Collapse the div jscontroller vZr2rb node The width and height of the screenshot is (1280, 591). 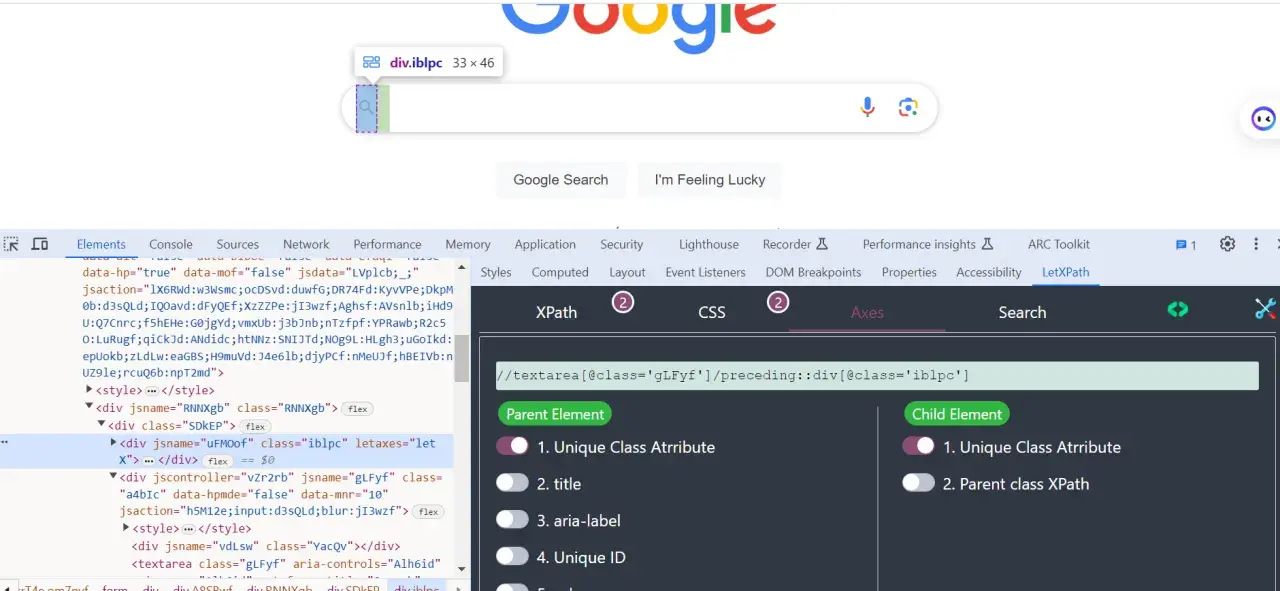pos(114,477)
